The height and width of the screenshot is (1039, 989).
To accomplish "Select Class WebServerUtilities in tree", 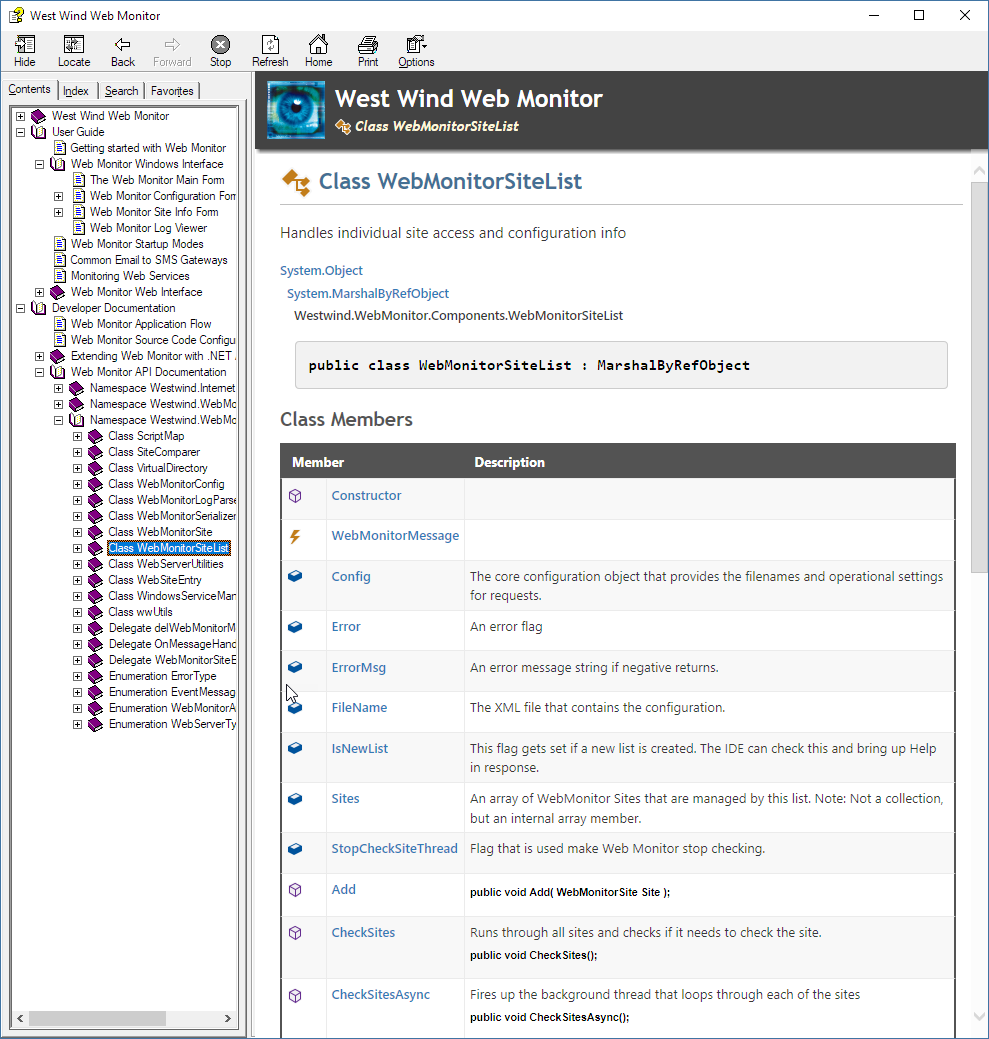I will click(166, 564).
